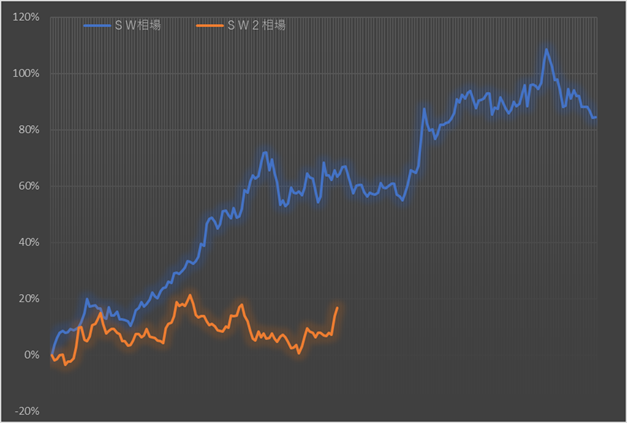Click the 40% y-axis label
The height and width of the screenshot is (423, 627).
[x=29, y=242]
